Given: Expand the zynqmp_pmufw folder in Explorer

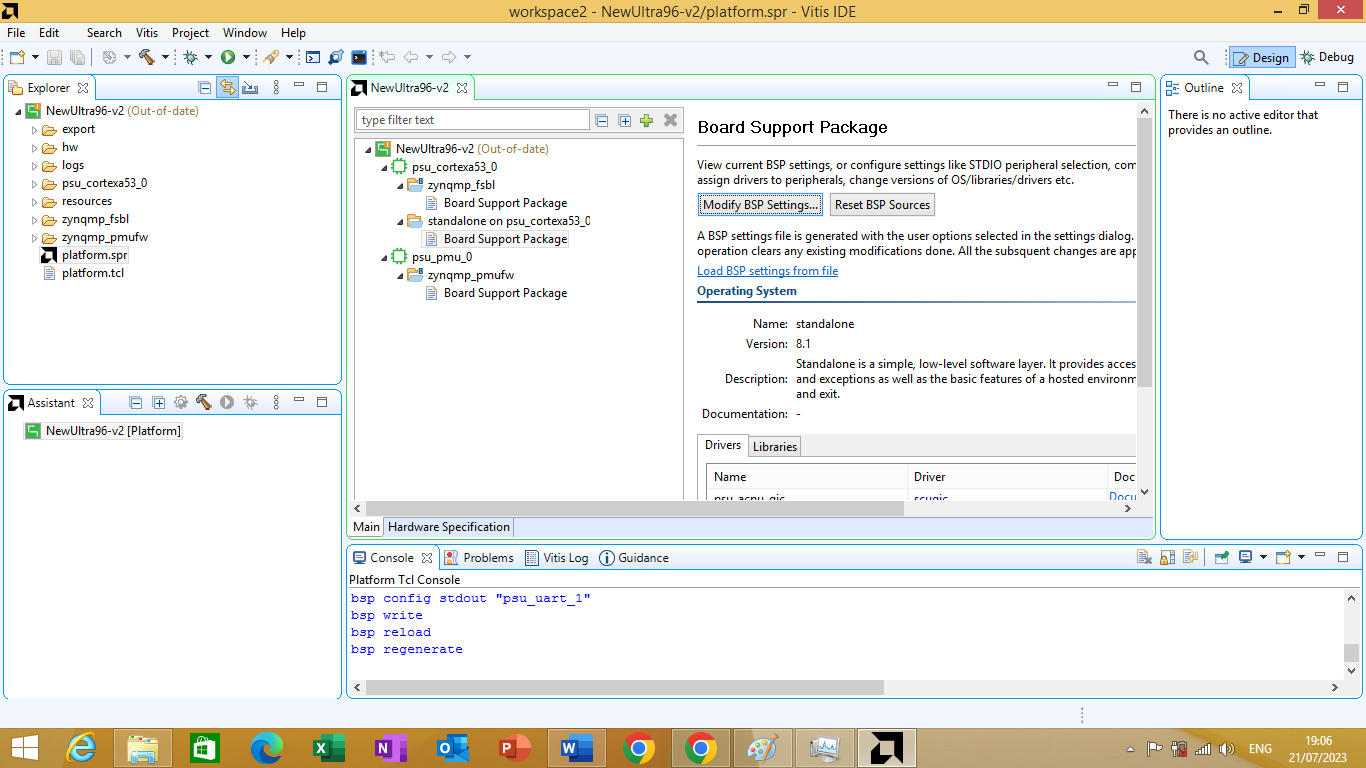Looking at the screenshot, I should coord(34,238).
